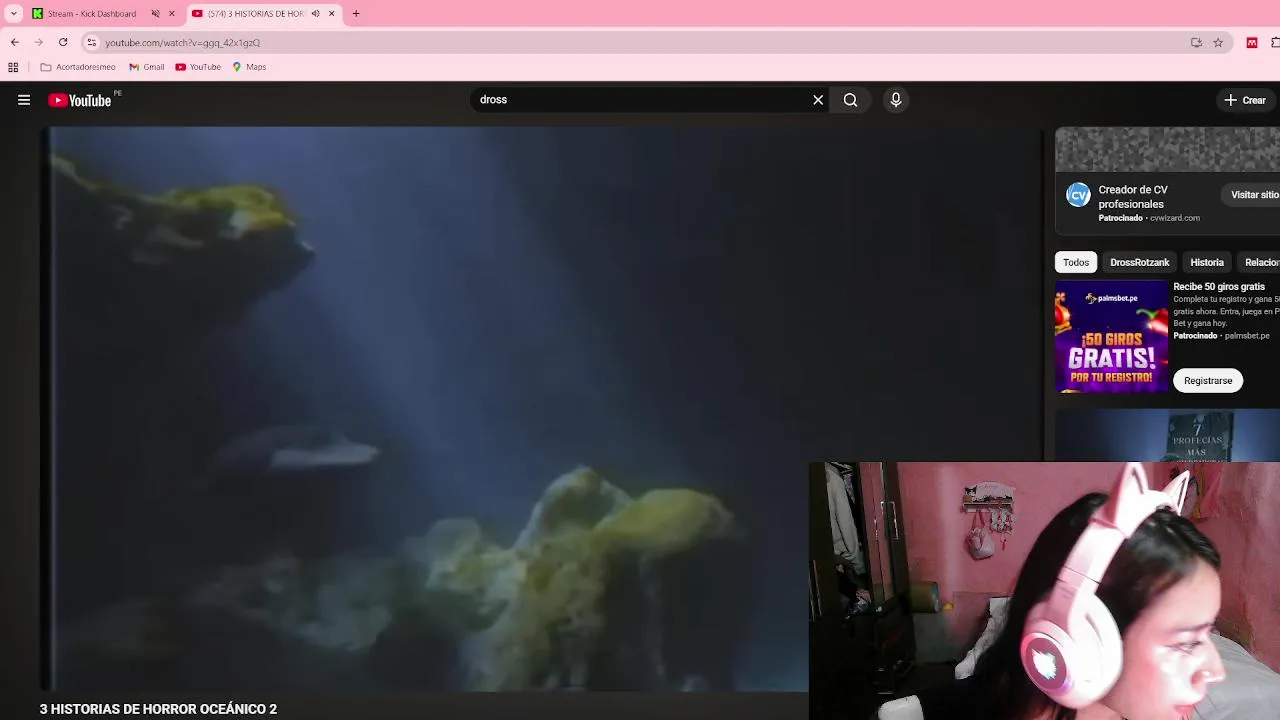This screenshot has width=1280, height=720.
Task: Install app icon in the address bar
Action: coord(1196,42)
